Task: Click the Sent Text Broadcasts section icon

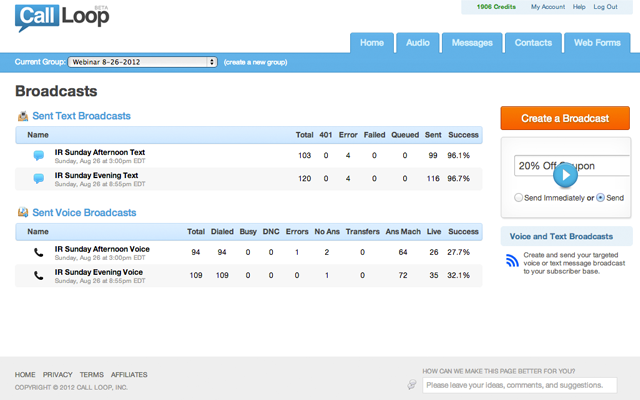Action: 23,116
